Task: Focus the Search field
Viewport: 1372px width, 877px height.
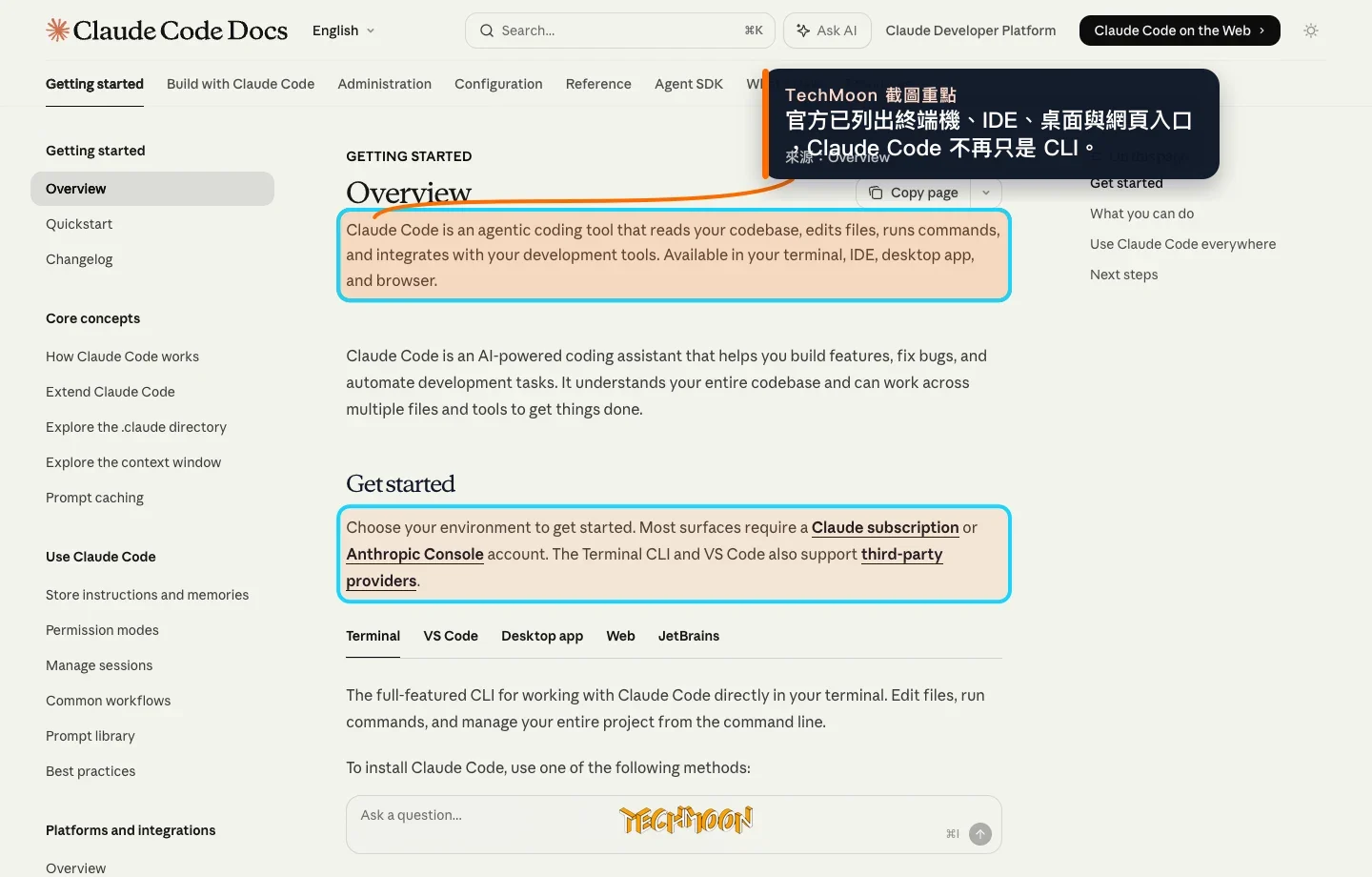Action: 619,31
